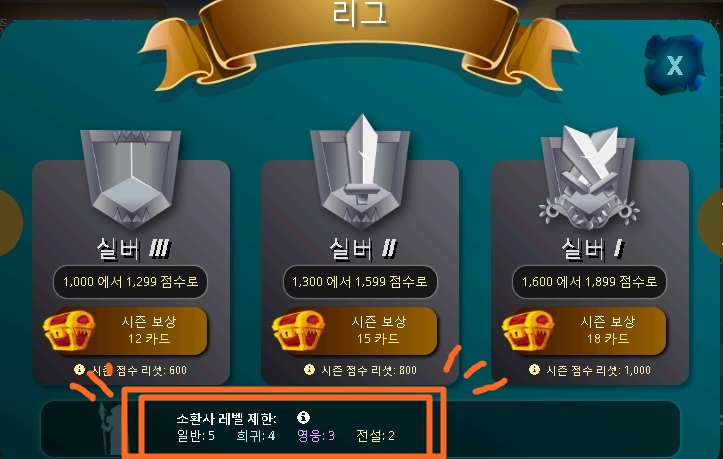The width and height of the screenshot is (723, 459).
Task: Go to next leagues with right arrow
Action: tap(711, 222)
